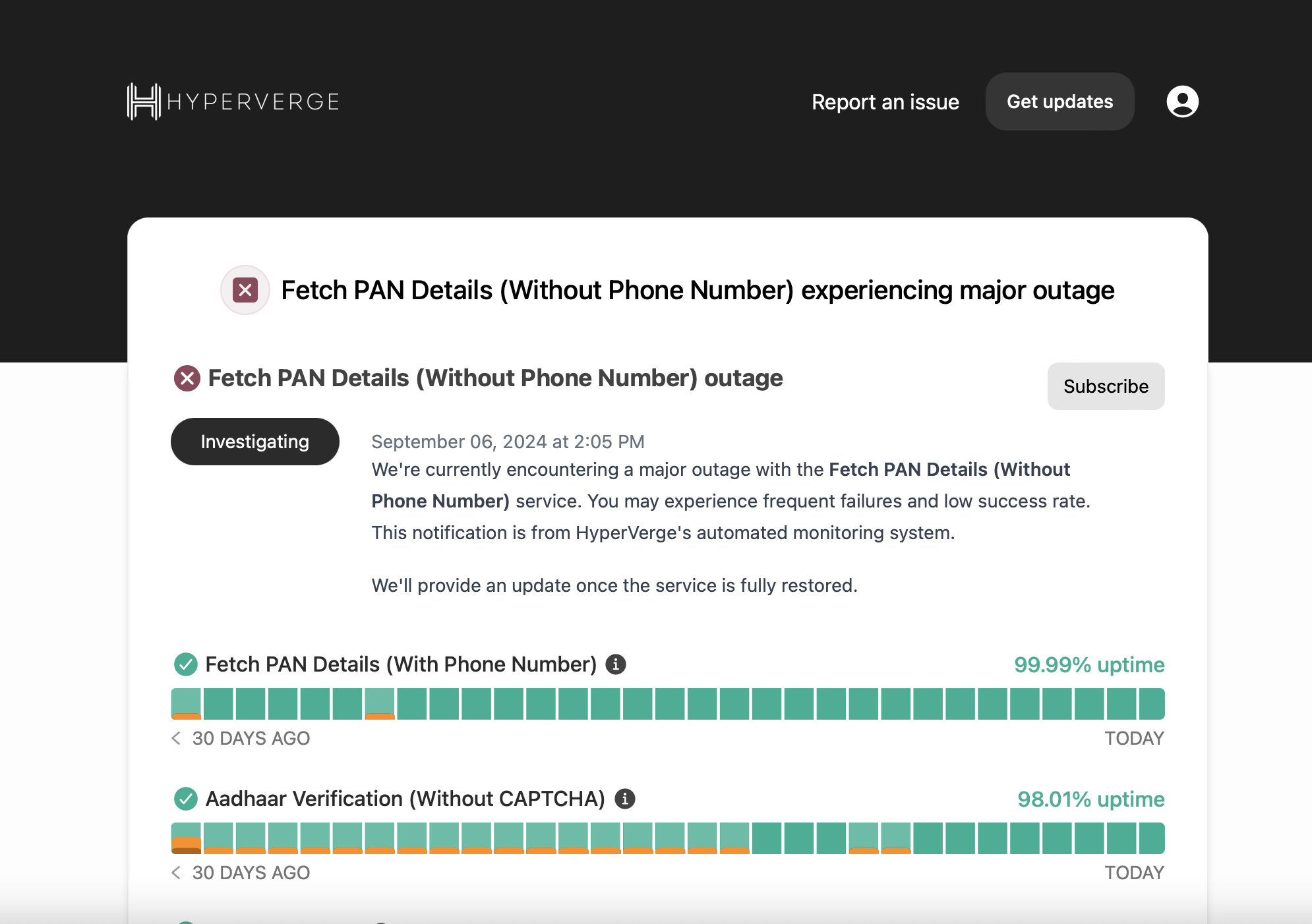Open the Fetch PAN Details outage incident title
Image resolution: width=1312 pixels, height=924 pixels.
495,378
